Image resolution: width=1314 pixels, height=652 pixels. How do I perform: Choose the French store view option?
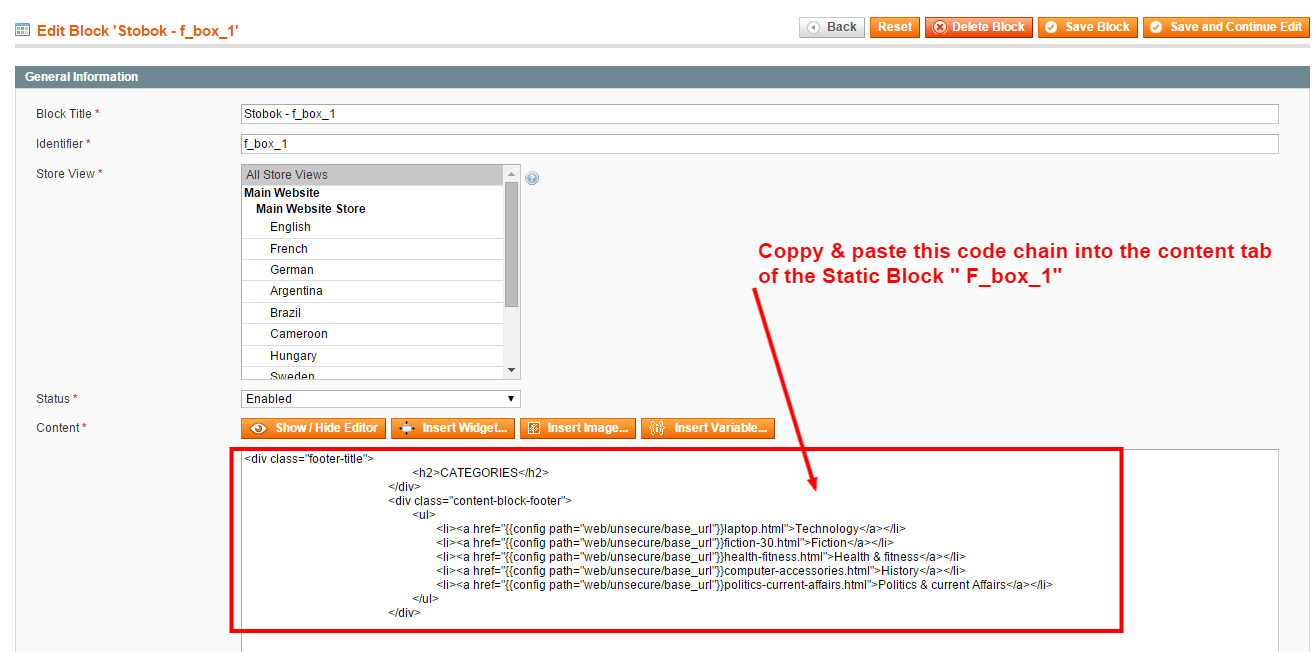373,249
